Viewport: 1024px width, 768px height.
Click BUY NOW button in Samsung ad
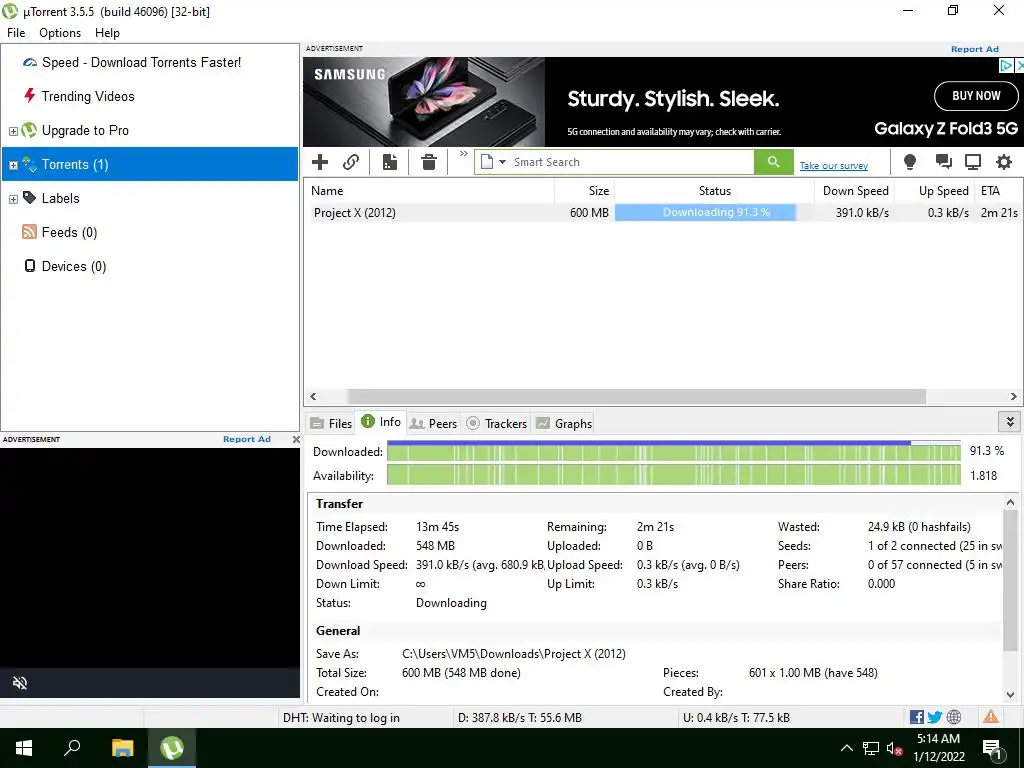[x=976, y=96]
